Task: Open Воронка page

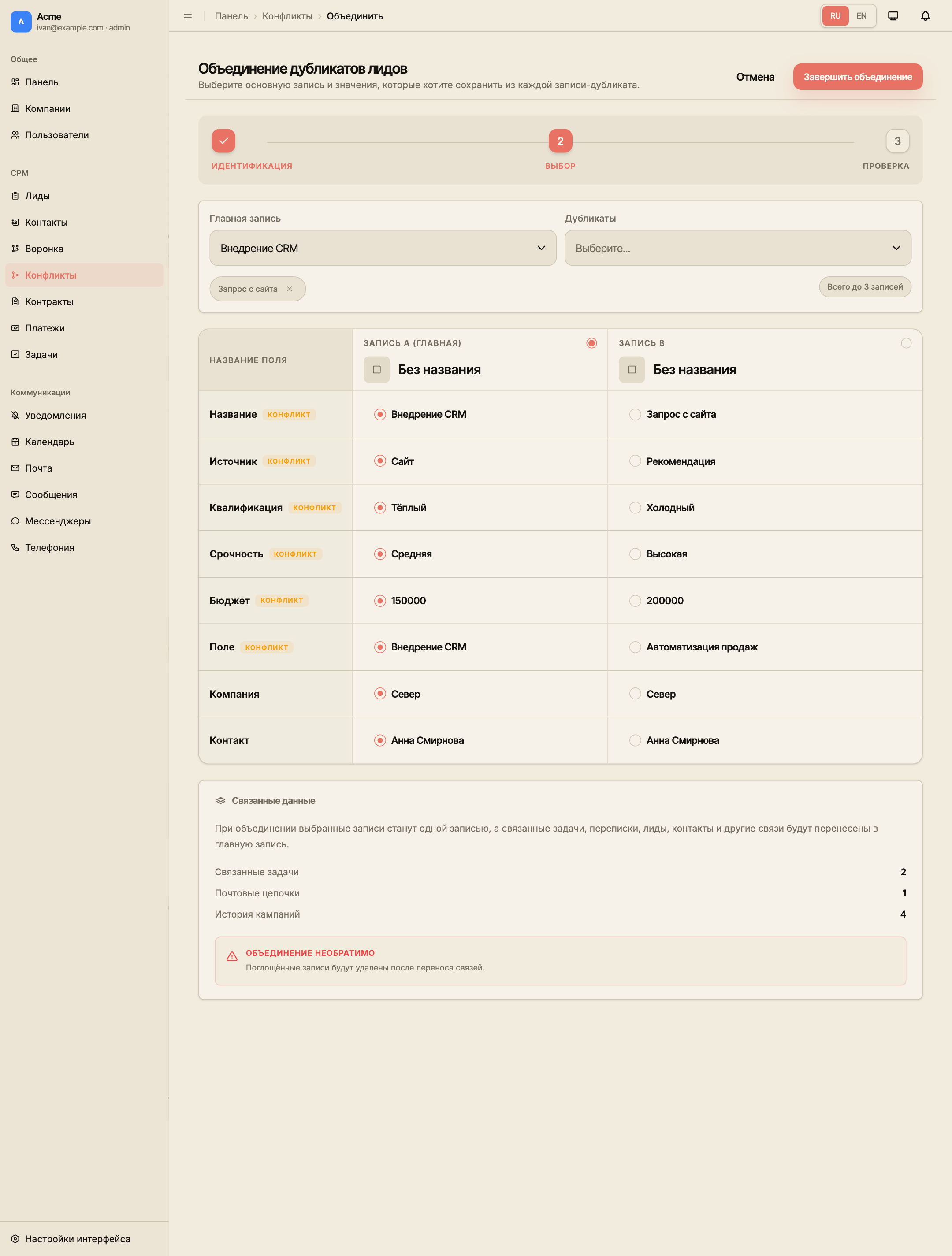Action: [84, 249]
